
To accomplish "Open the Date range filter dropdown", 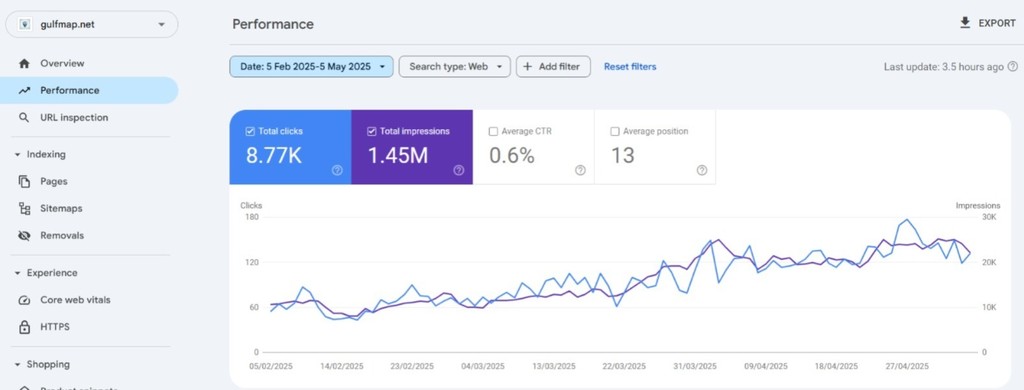I will tap(312, 67).
